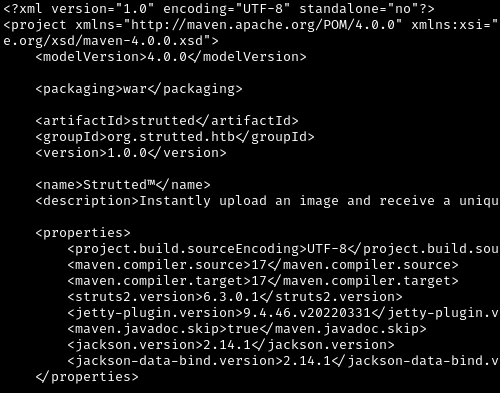Click the groupId value org.strutted.htb

pos(171,137)
